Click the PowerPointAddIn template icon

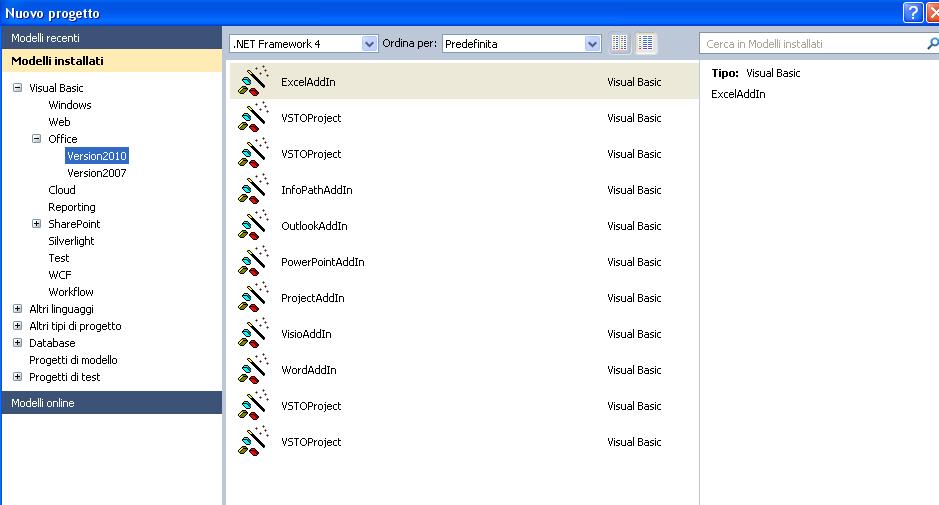tap(253, 261)
